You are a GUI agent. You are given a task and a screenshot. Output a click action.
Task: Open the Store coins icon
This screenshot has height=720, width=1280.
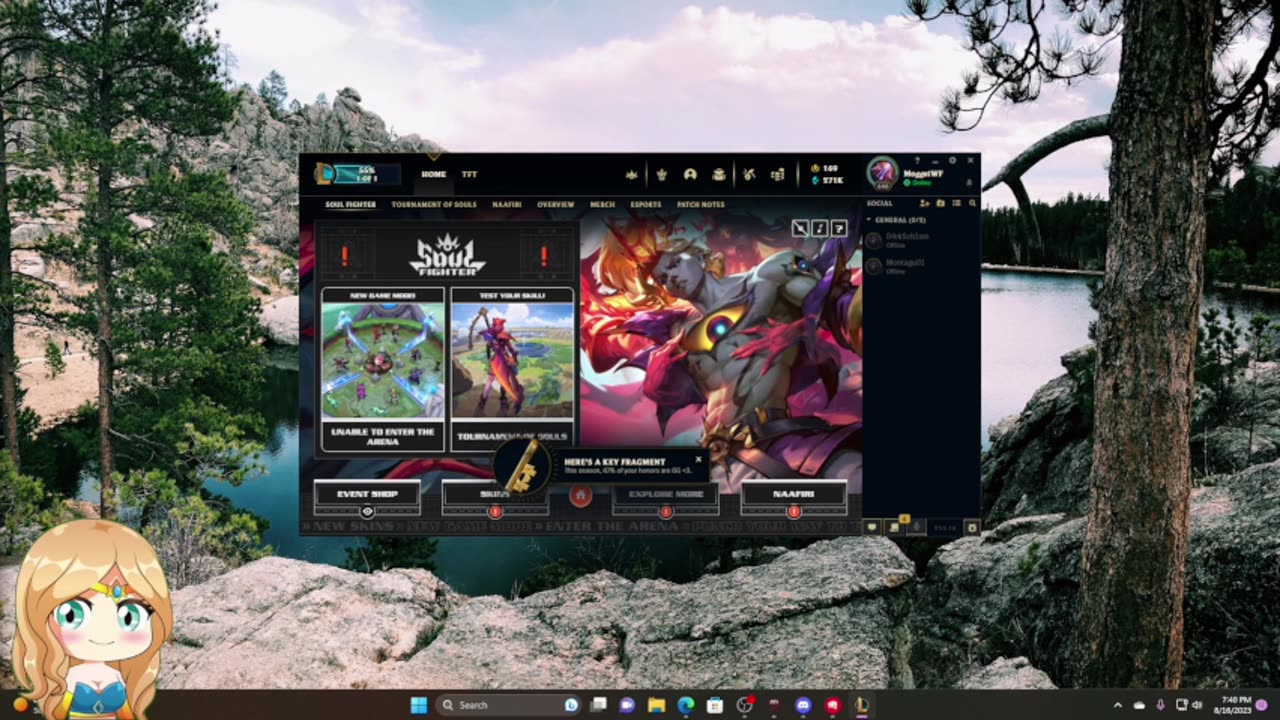777,174
